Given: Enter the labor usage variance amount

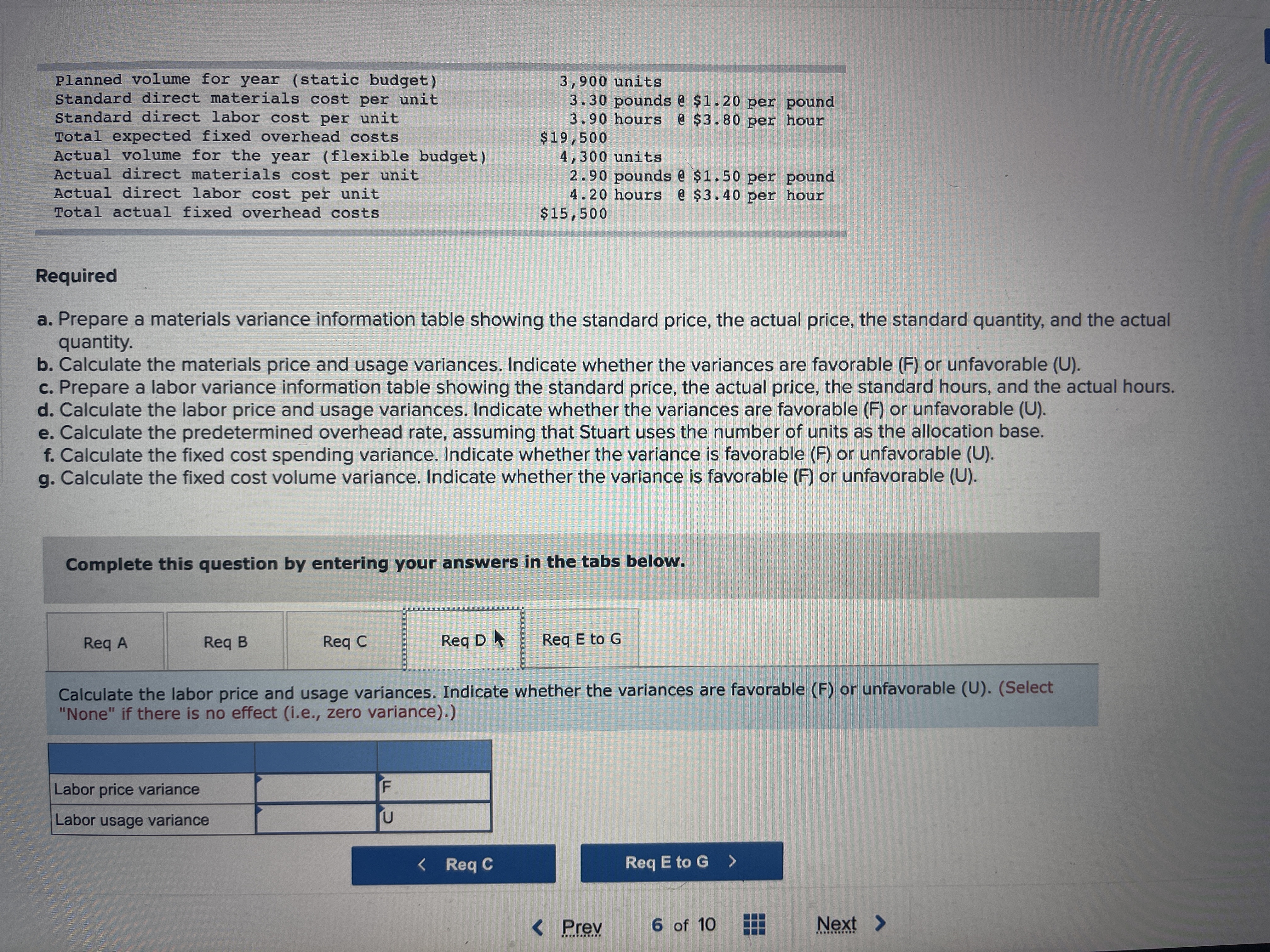Looking at the screenshot, I should tap(316, 818).
